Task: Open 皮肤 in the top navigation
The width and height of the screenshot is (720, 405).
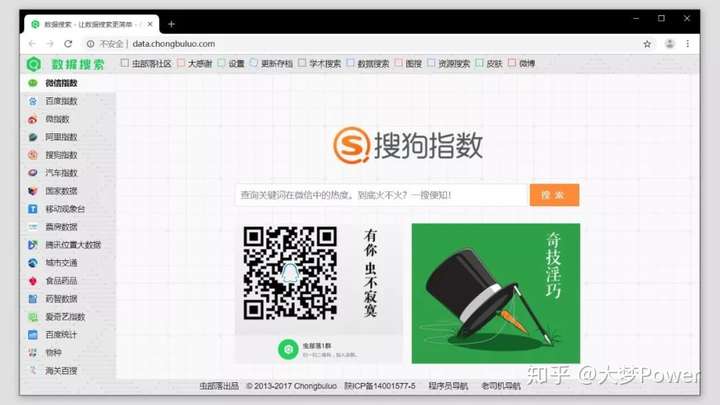Action: (489, 63)
